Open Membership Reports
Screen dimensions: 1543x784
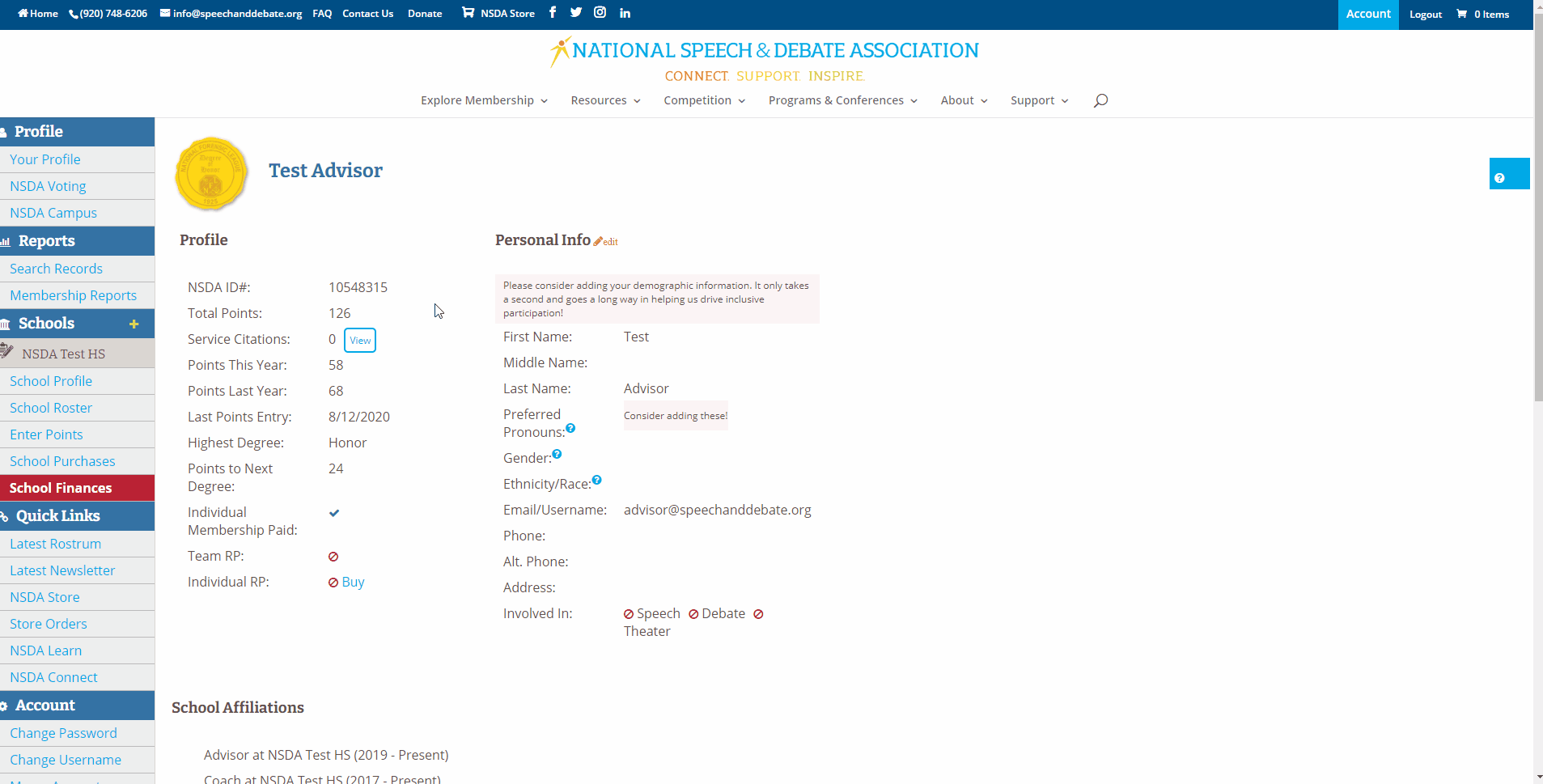point(77,295)
